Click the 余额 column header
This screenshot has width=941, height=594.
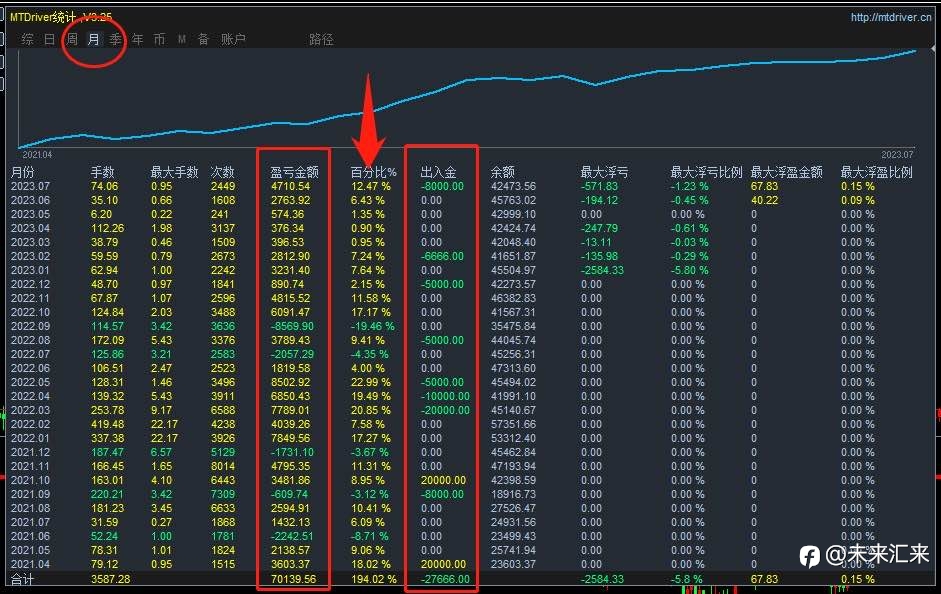click(x=502, y=172)
